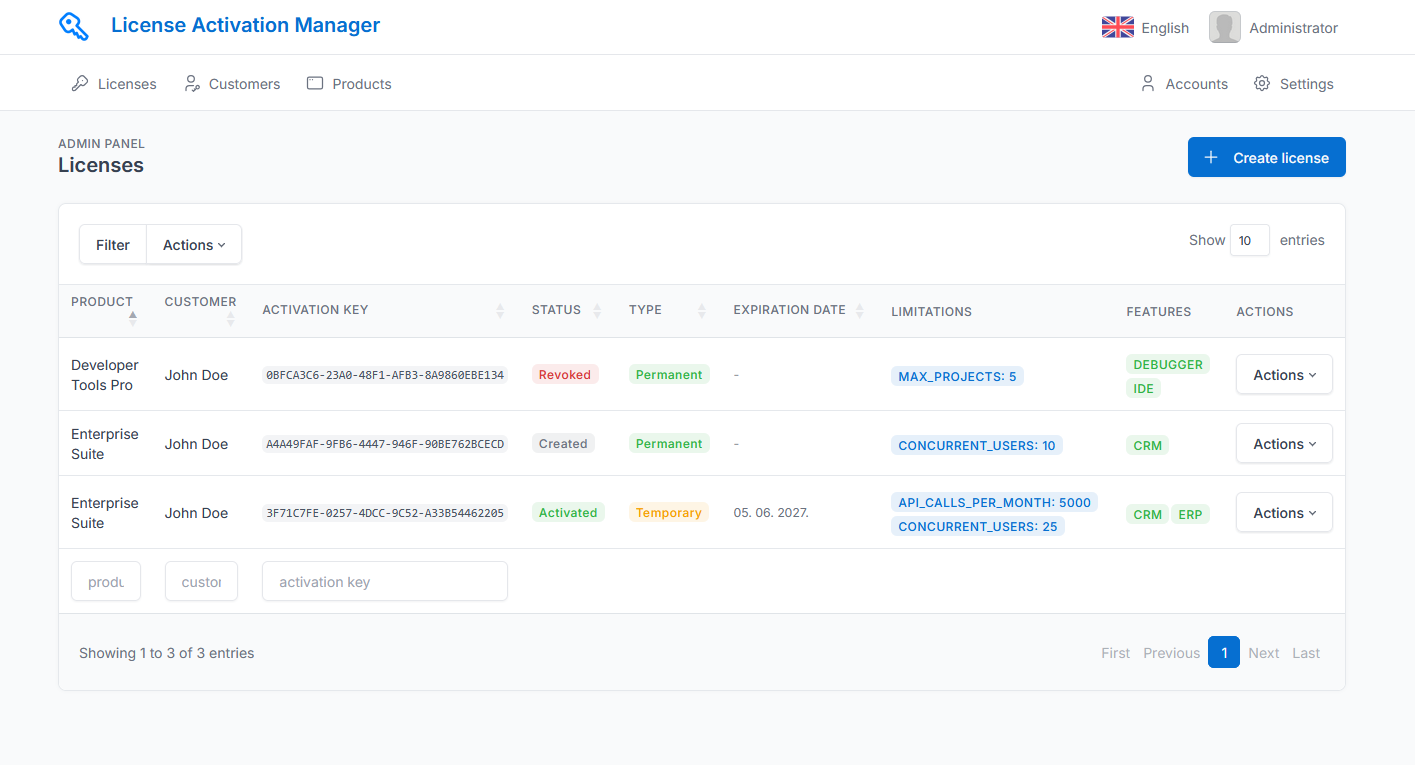The height and width of the screenshot is (765, 1415).
Task: Click the blue key logo icon
Action: pyautogui.click(x=74, y=27)
